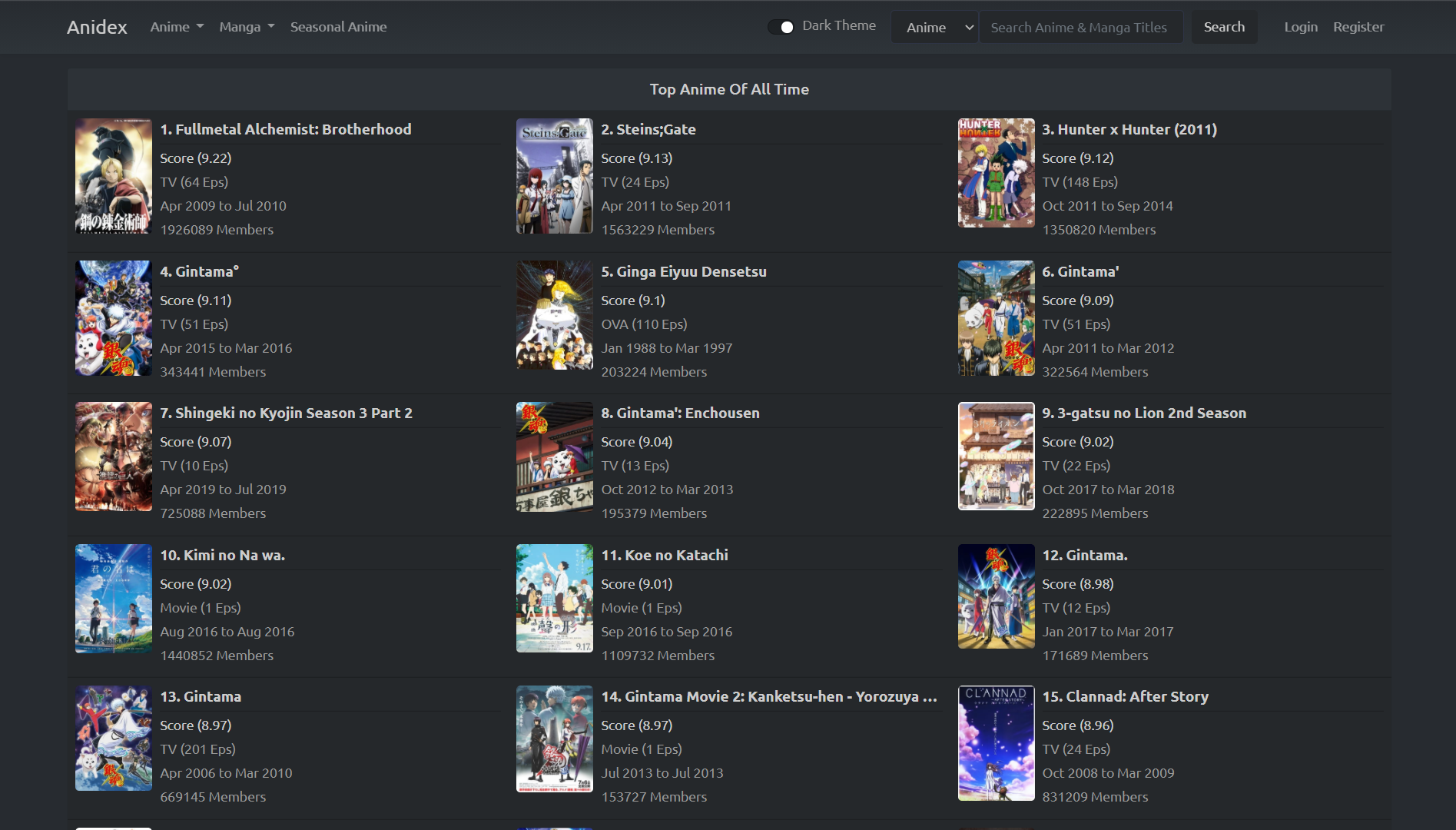Click the title 13. Gintama
Viewport: 1456px width, 830px height.
tap(201, 696)
